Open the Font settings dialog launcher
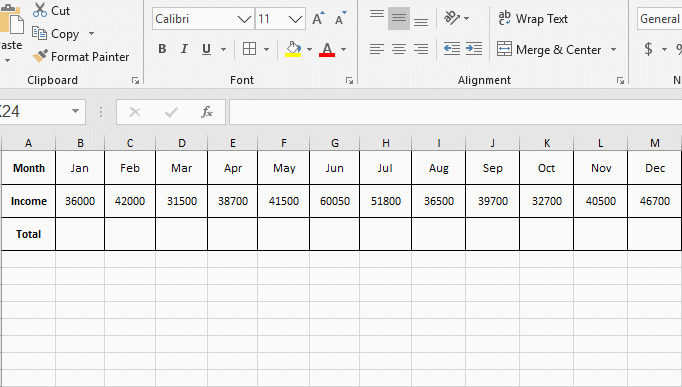 point(349,80)
